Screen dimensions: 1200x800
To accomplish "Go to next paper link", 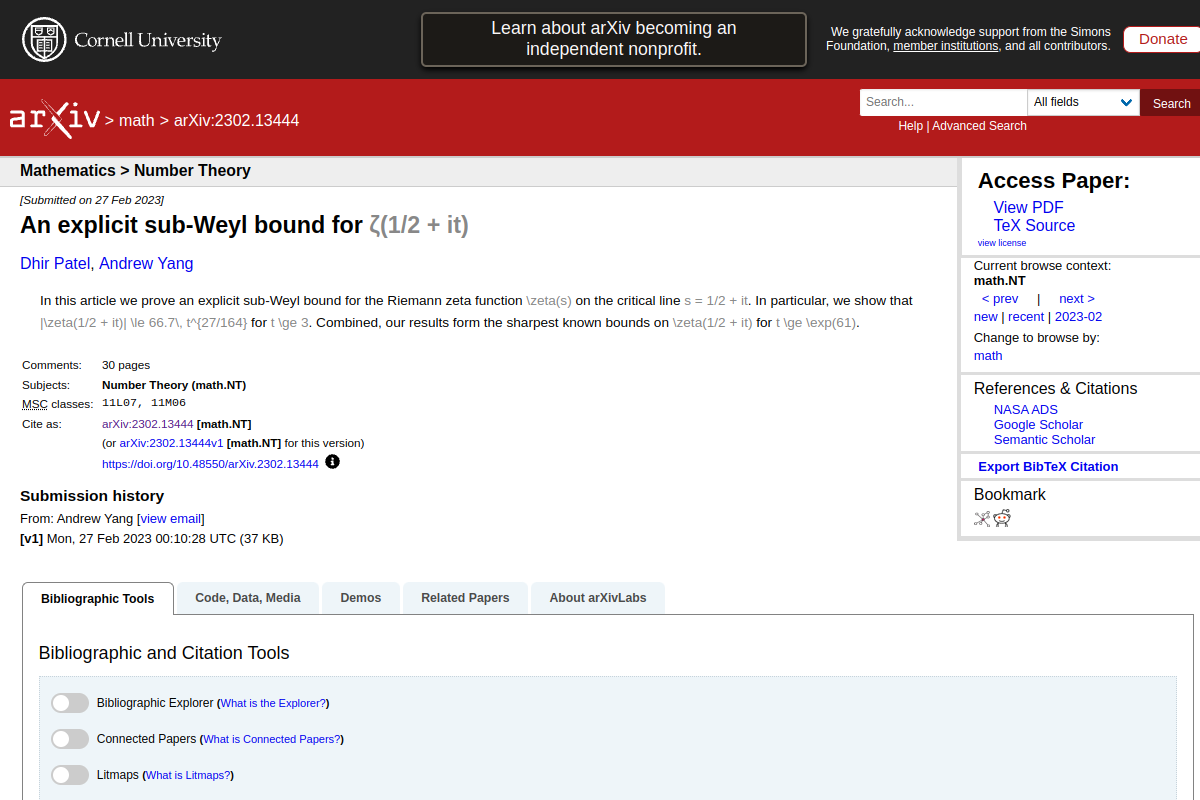I will tap(1076, 298).
